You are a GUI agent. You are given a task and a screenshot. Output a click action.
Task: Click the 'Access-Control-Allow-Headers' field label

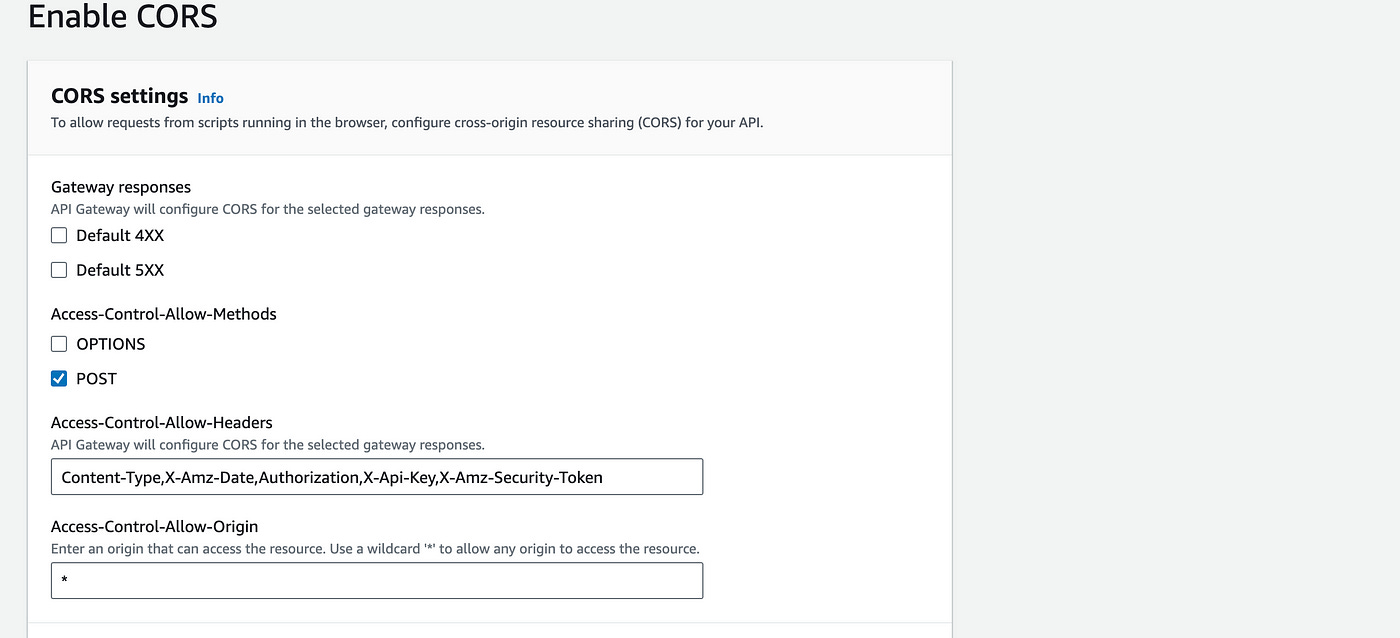pyautogui.click(x=162, y=423)
